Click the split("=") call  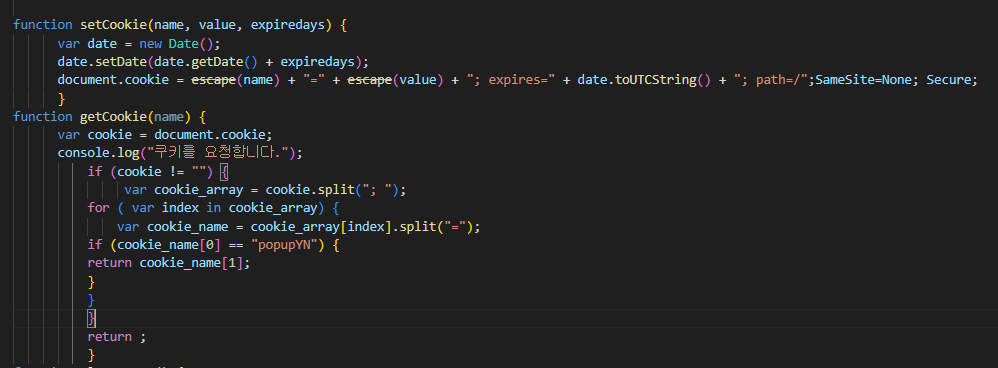click(x=436, y=227)
